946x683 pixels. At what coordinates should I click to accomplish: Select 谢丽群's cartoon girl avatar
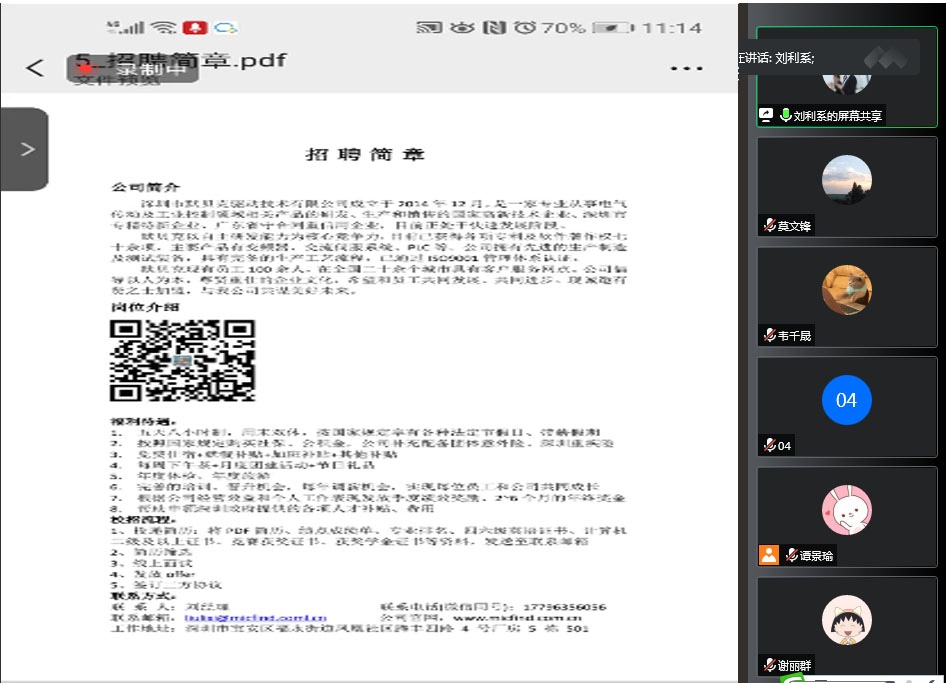pos(846,620)
